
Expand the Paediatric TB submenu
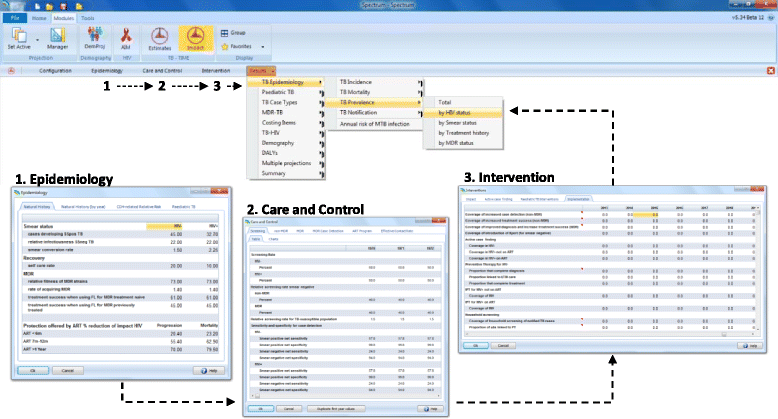tap(286, 92)
